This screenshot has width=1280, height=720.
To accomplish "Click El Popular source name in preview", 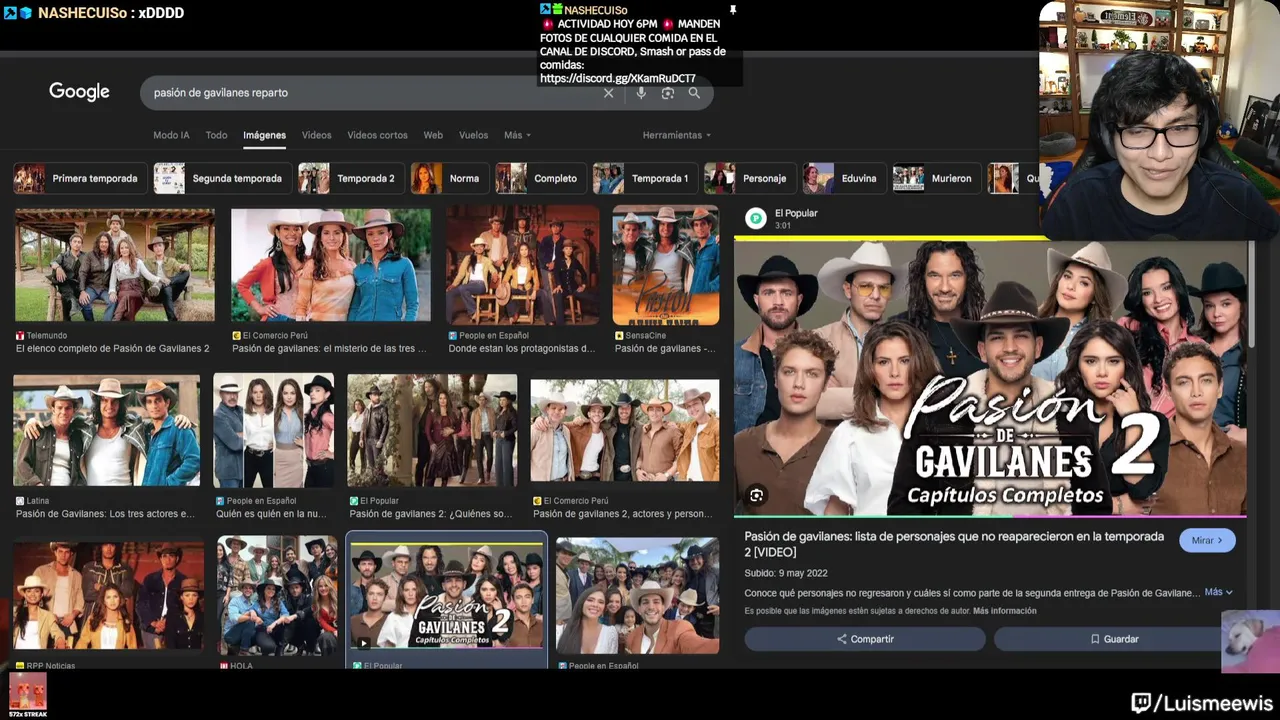I will pyautogui.click(x=796, y=213).
